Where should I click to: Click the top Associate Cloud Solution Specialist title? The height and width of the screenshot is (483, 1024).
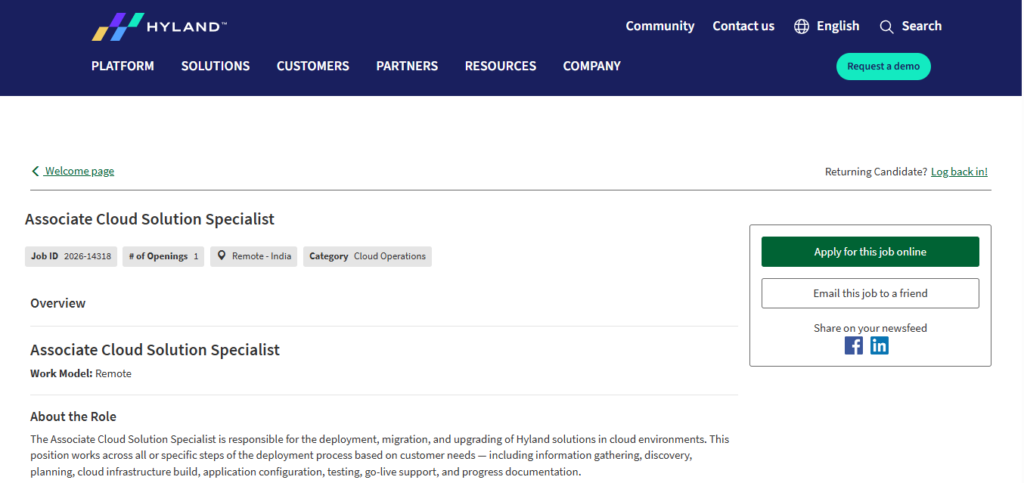click(150, 219)
